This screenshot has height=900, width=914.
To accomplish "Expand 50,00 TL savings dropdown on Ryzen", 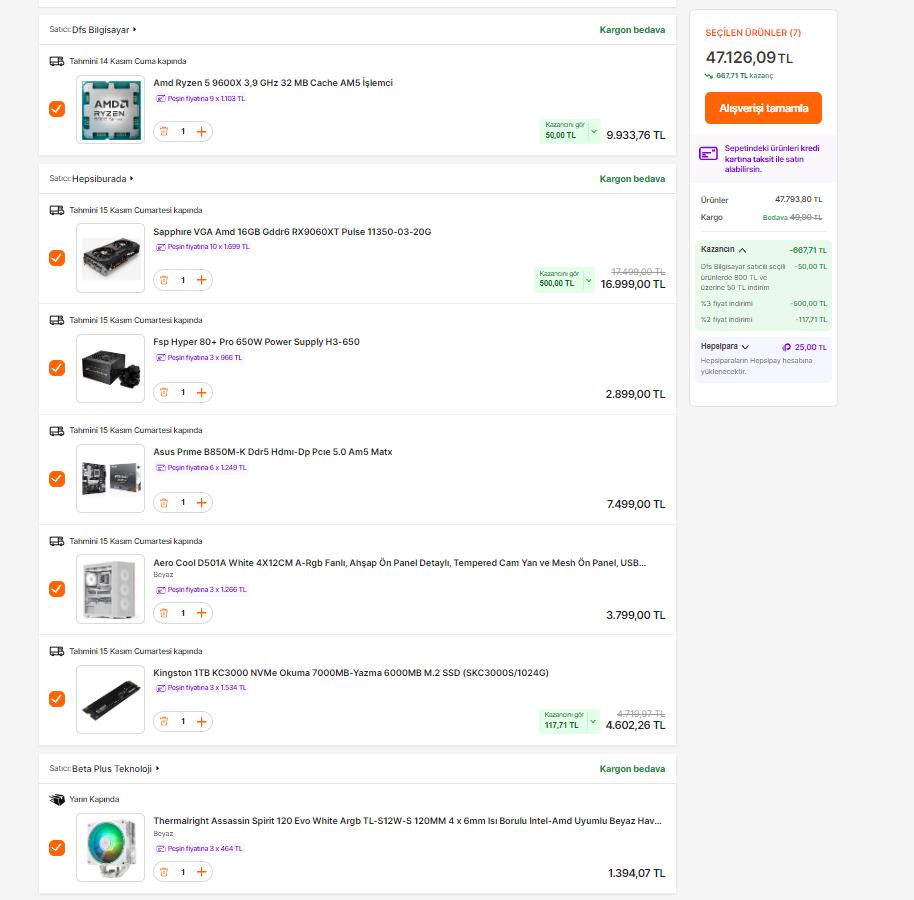I will point(594,132).
